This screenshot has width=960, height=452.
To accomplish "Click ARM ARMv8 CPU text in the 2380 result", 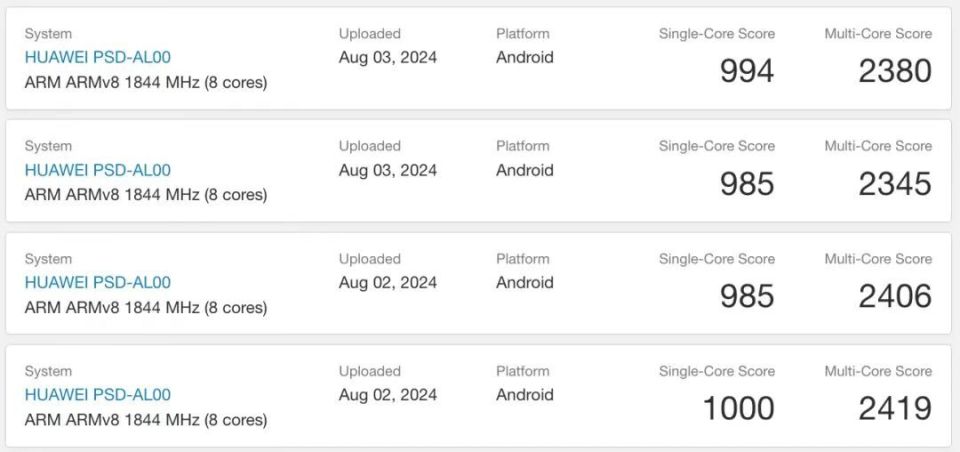I will pyautogui.click(x=146, y=83).
